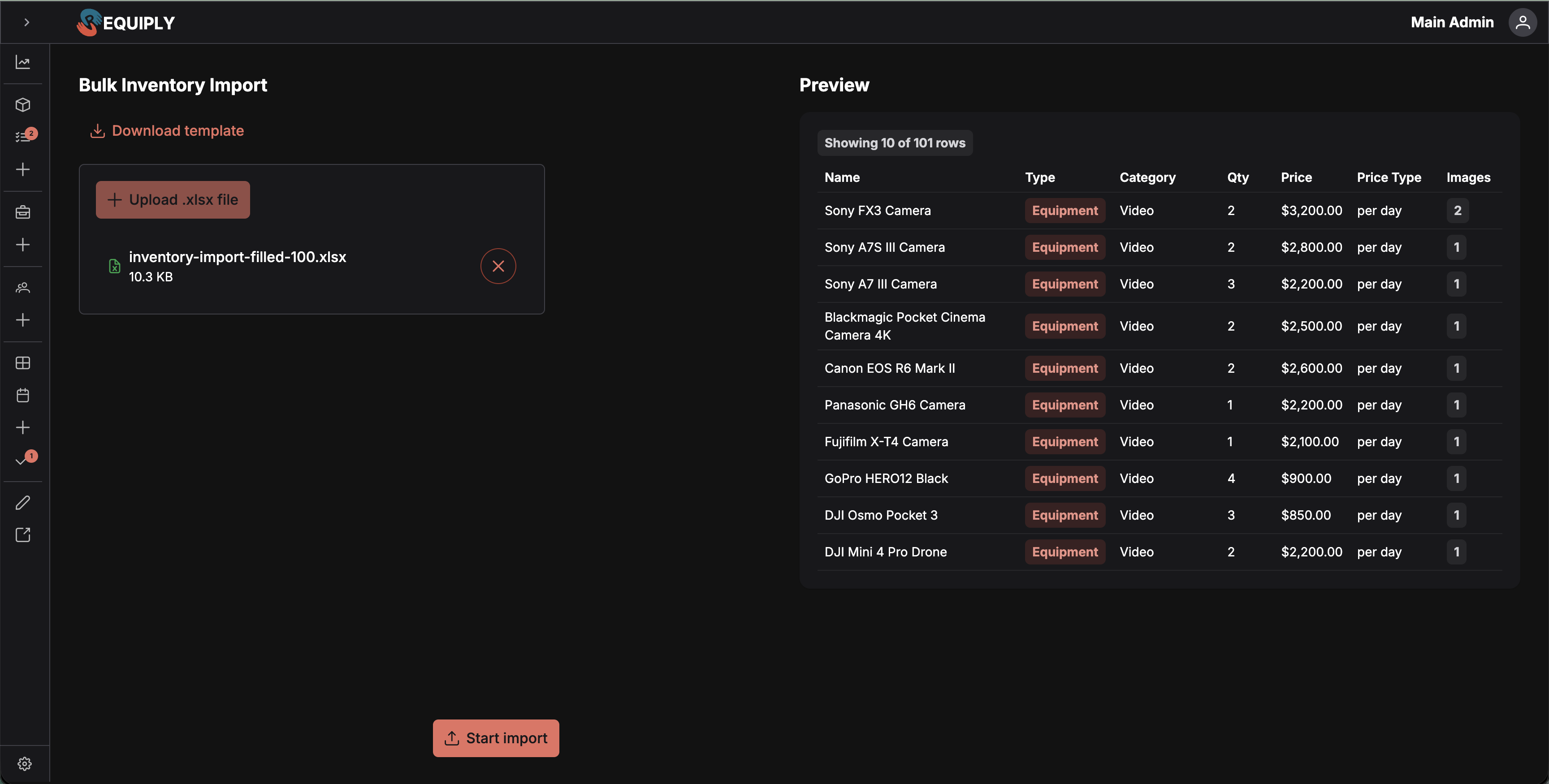The image size is (1549, 784).
Task: Open the task list icon with badge 2
Action: click(x=23, y=137)
